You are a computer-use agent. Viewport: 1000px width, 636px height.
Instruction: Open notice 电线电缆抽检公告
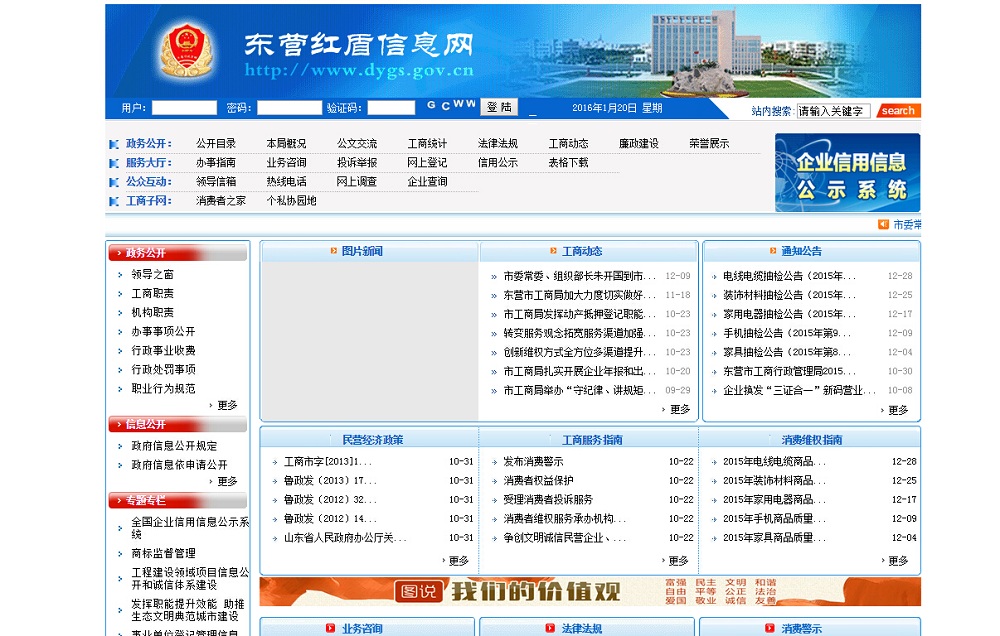(x=790, y=276)
